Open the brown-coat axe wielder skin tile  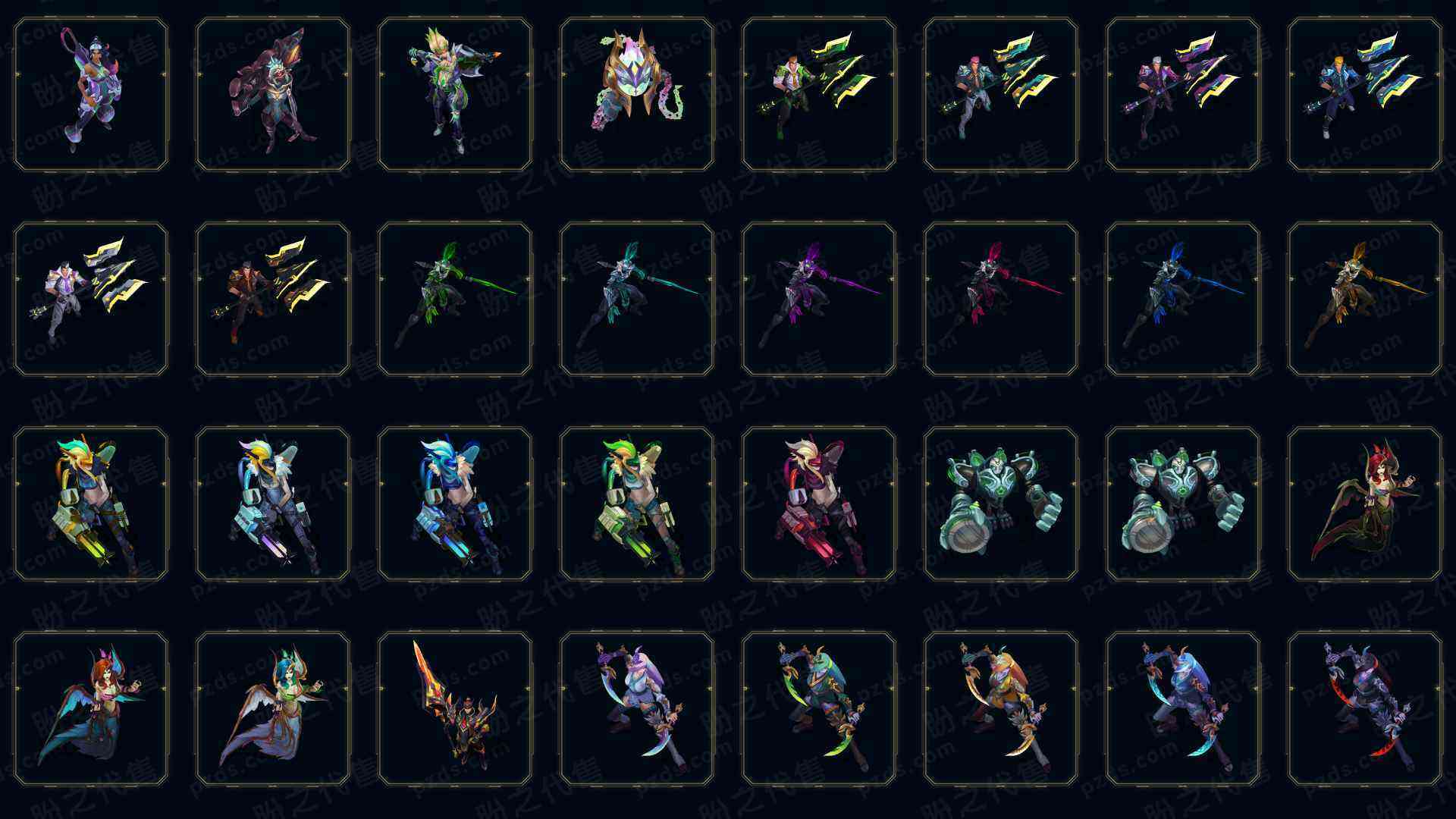click(x=273, y=299)
